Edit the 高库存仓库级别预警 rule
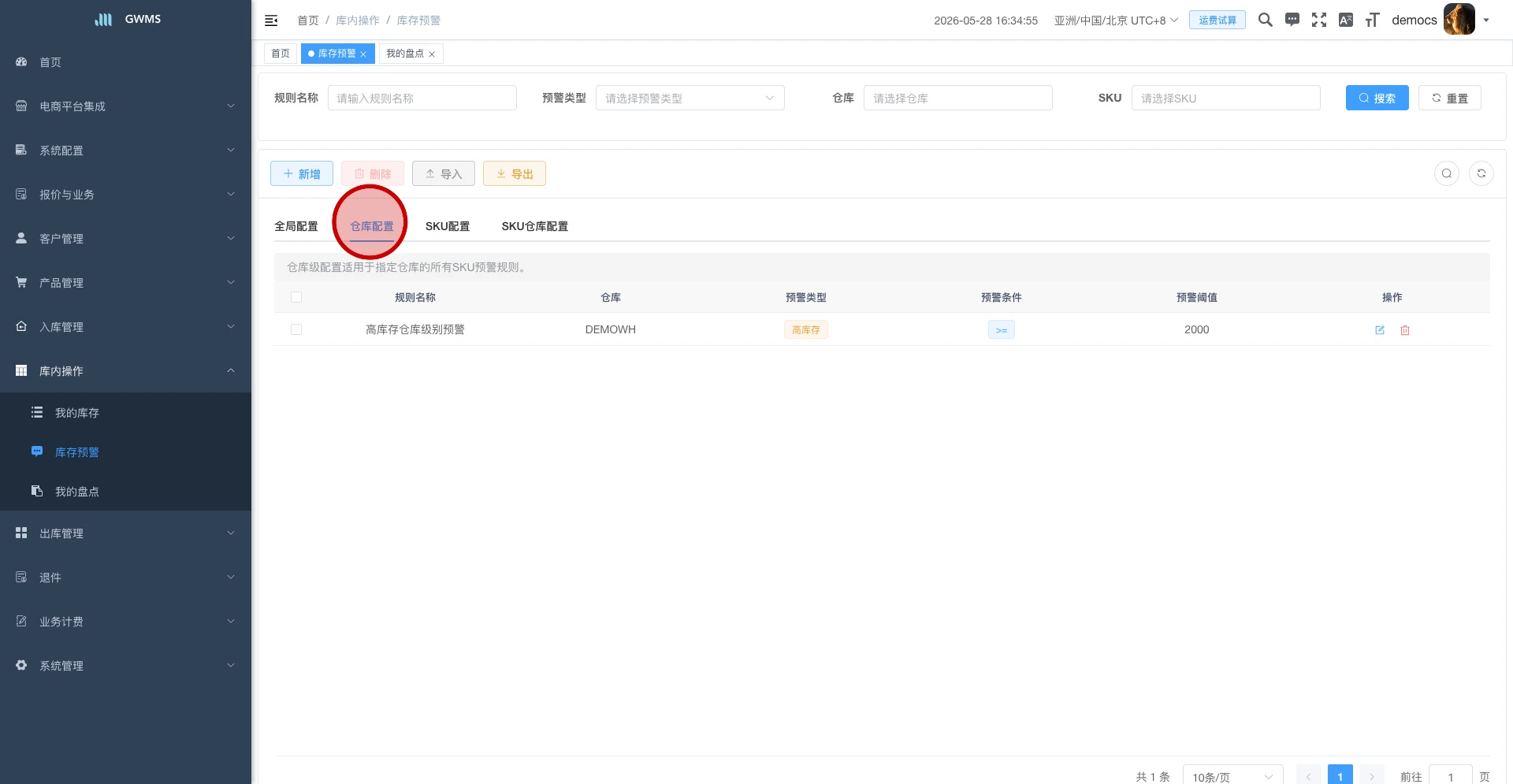 coord(1380,330)
